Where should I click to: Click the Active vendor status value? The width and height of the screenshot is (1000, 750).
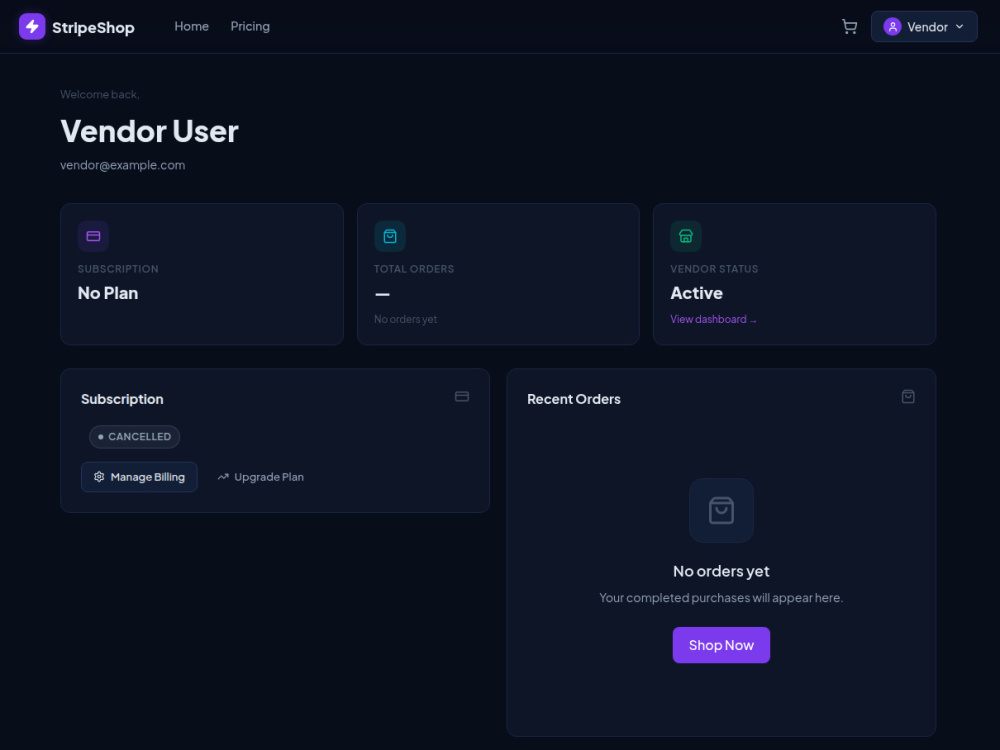[696, 293]
